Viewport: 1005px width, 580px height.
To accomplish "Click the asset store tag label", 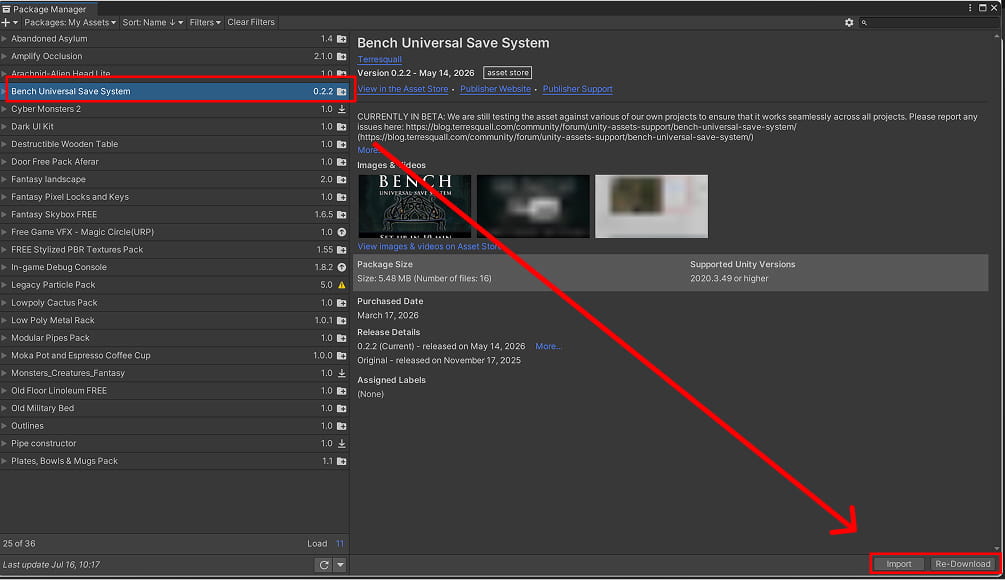I will click(508, 73).
